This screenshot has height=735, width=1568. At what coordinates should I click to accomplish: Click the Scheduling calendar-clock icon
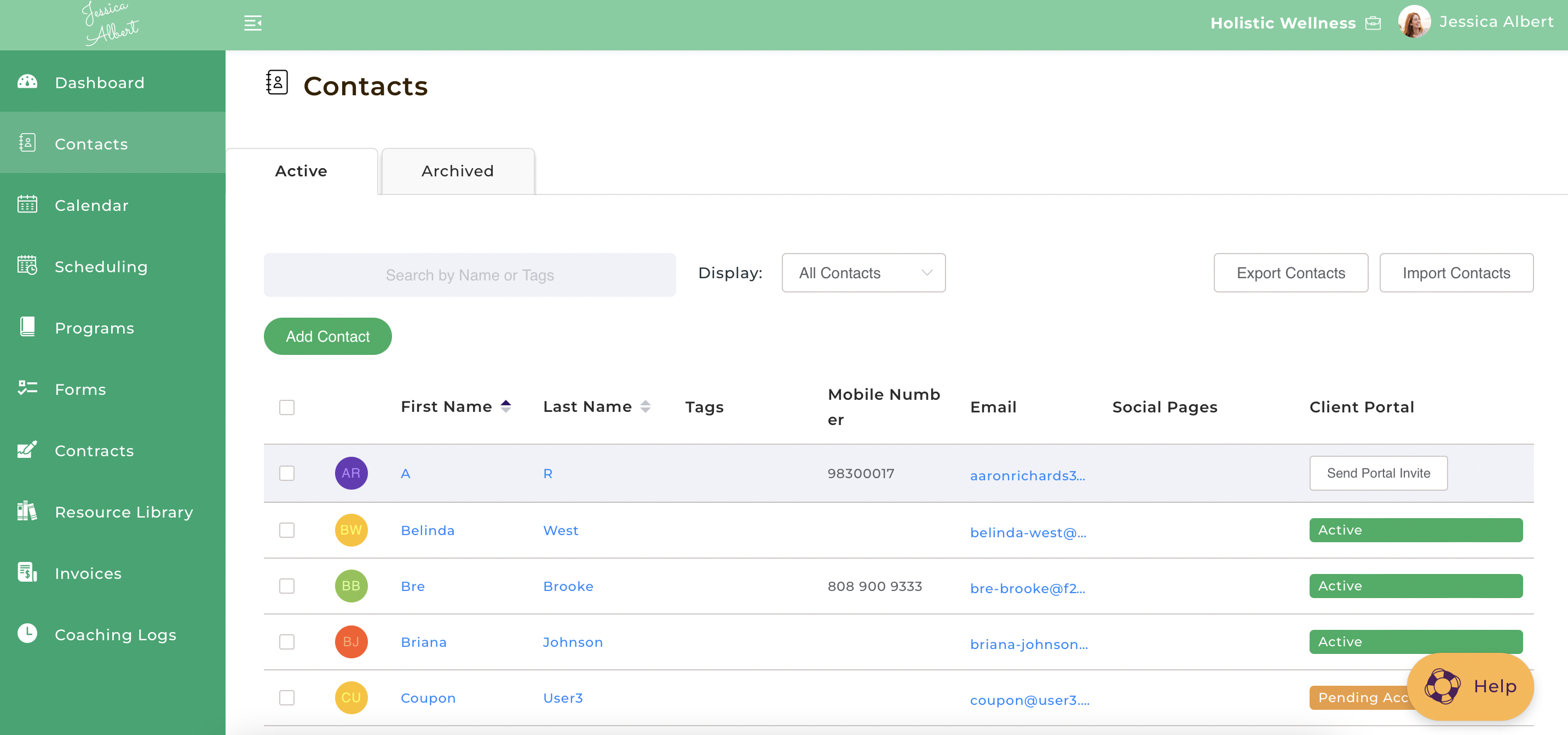click(27, 266)
